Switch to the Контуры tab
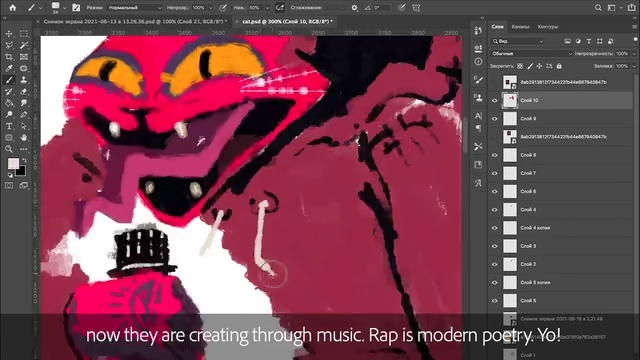Screen dimensions: 640x360 (x=548, y=27)
